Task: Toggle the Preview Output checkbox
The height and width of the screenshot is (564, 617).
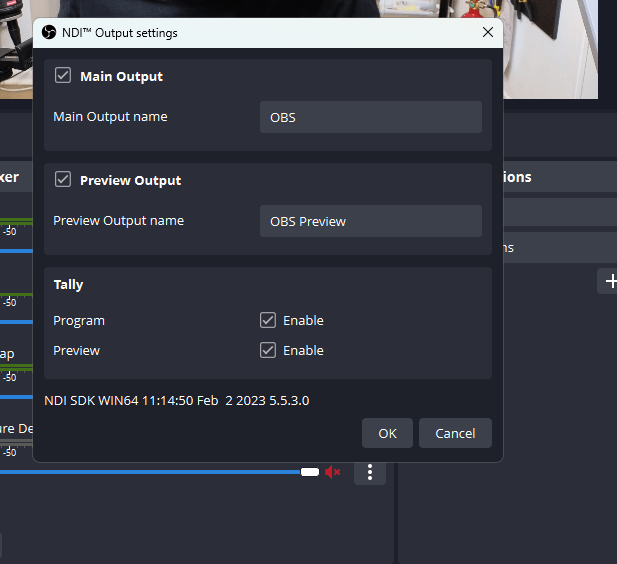Action: tap(63, 179)
